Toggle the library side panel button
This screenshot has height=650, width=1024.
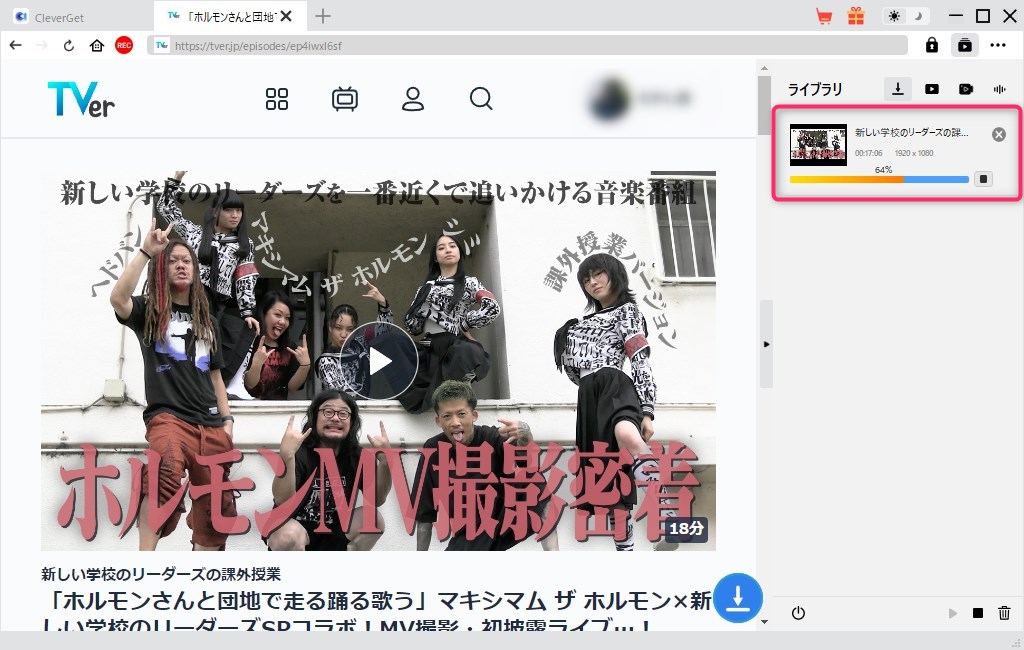pos(965,45)
